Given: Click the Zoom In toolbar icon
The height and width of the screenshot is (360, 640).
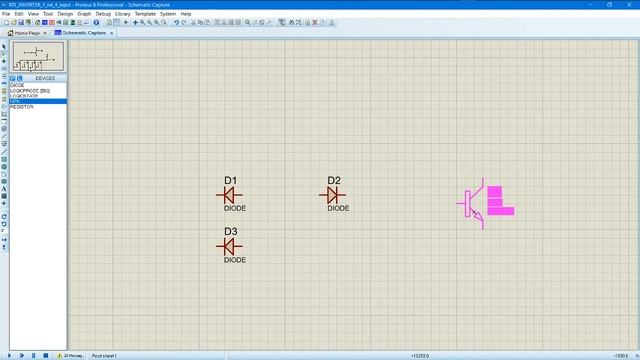Looking at the screenshot, I should (142, 22).
